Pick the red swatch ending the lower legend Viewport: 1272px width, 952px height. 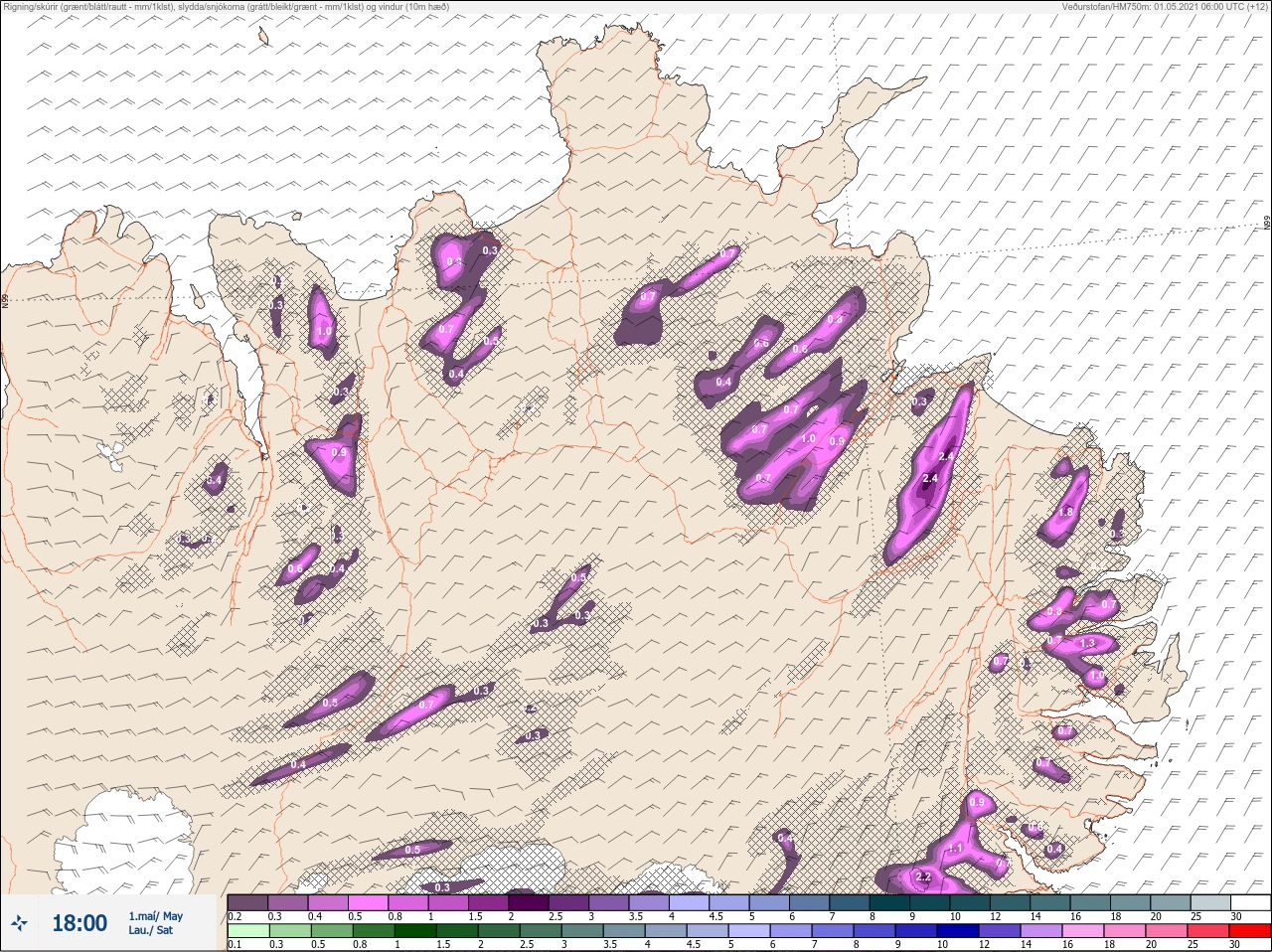(1251, 931)
